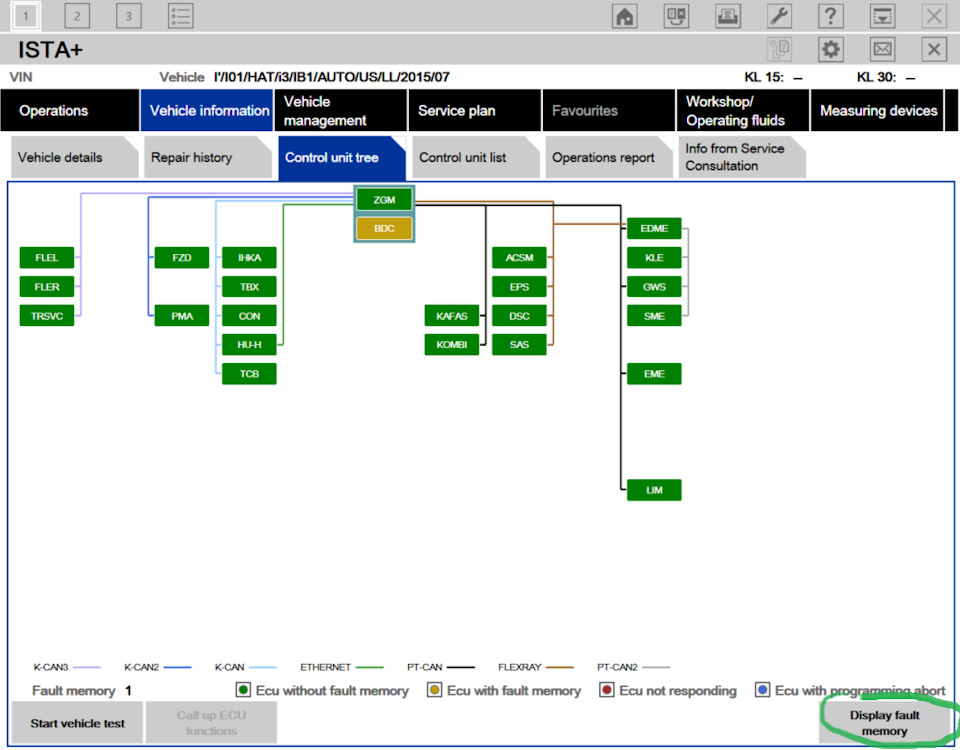
Task: Open the Operations main tab
Action: (x=70, y=110)
